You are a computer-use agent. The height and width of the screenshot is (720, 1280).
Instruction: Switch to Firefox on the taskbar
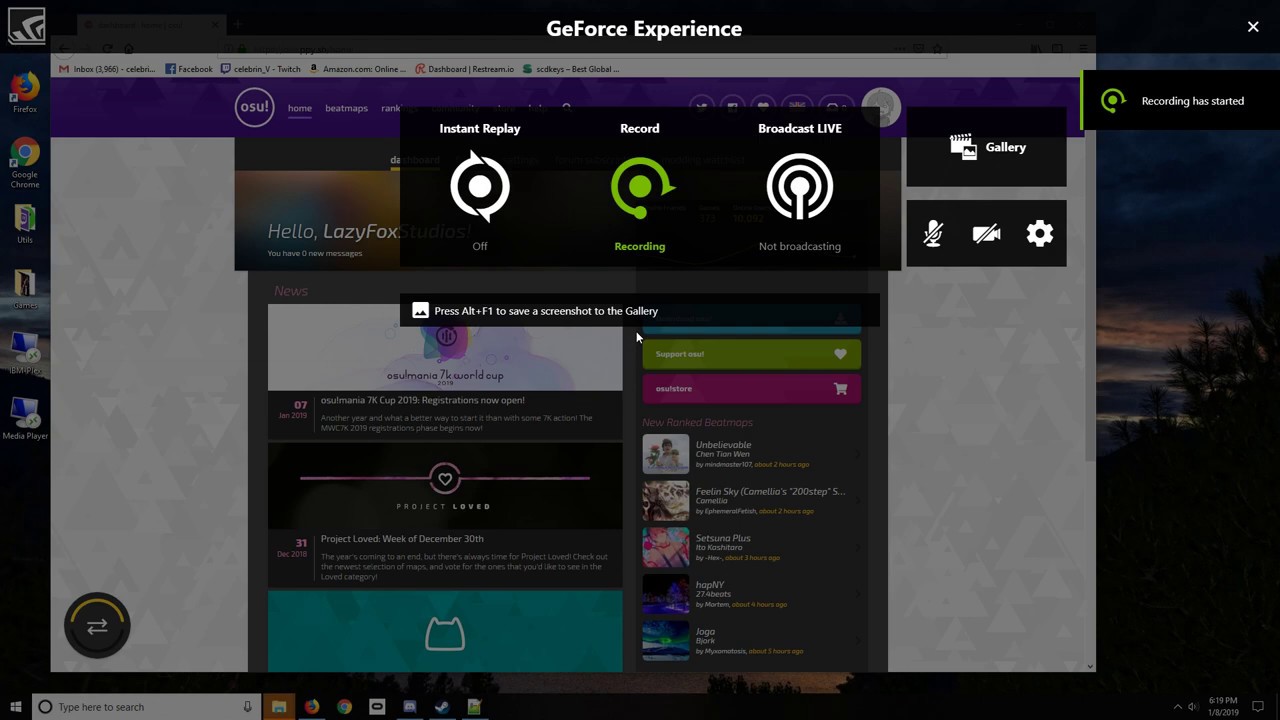(312, 707)
